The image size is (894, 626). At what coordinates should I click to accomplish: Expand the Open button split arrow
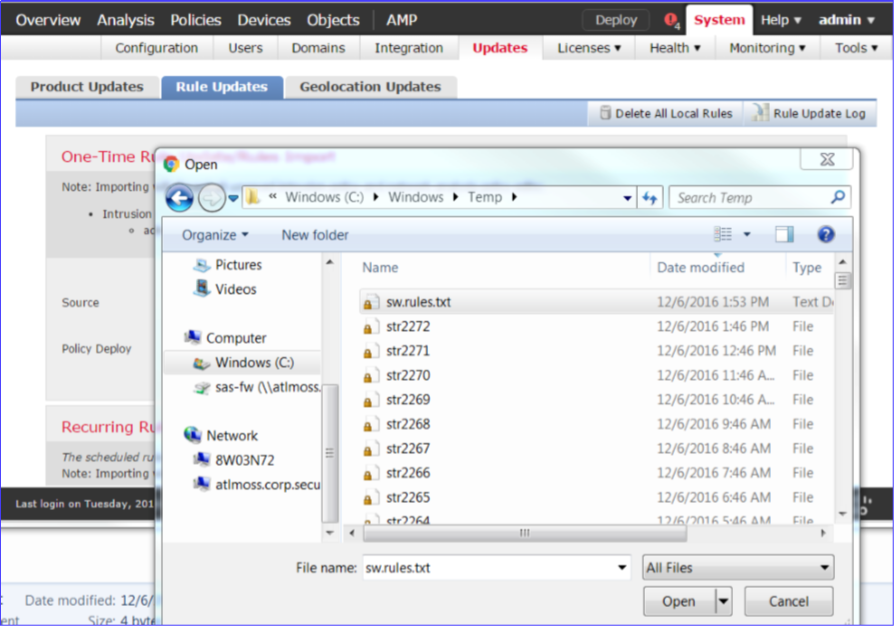tap(724, 601)
